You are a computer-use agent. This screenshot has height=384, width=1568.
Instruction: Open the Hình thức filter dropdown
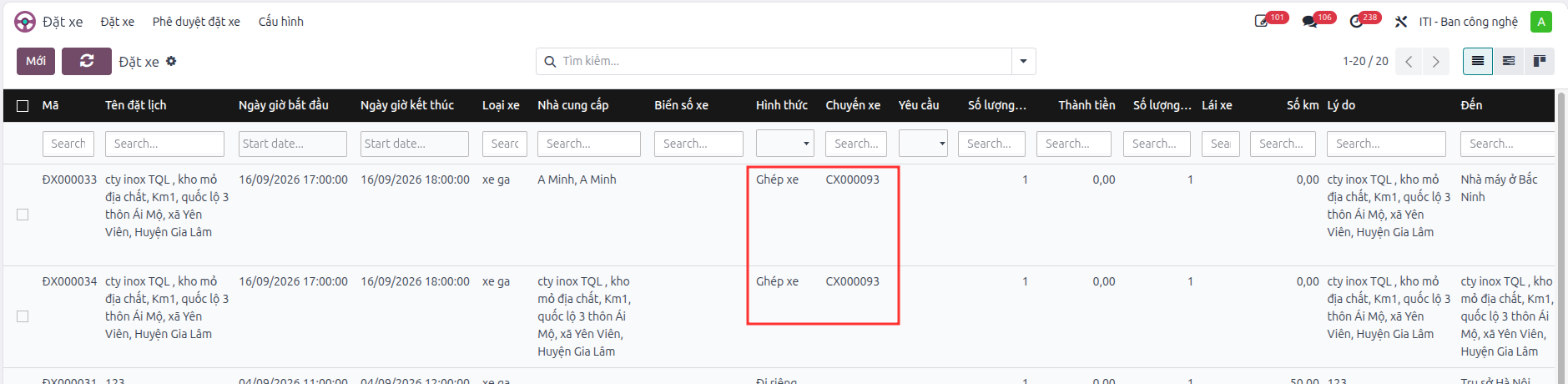click(x=784, y=144)
